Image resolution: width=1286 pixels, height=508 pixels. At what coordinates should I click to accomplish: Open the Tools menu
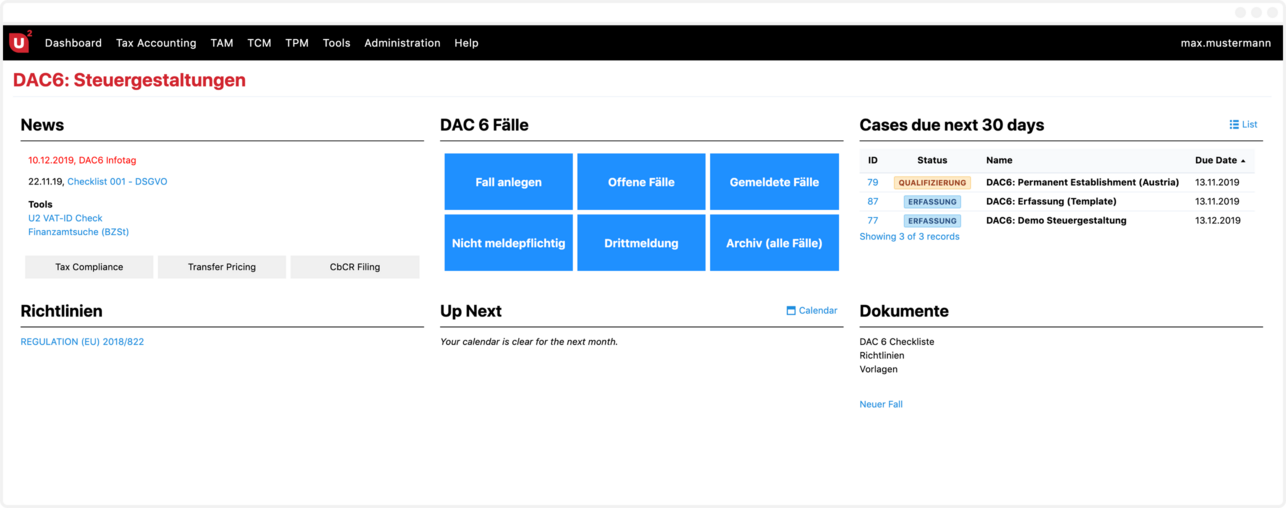pyautogui.click(x=336, y=43)
